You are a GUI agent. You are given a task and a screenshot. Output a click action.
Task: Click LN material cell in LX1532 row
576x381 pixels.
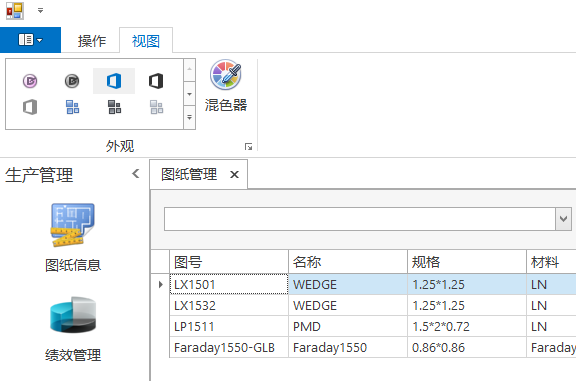pos(551,305)
